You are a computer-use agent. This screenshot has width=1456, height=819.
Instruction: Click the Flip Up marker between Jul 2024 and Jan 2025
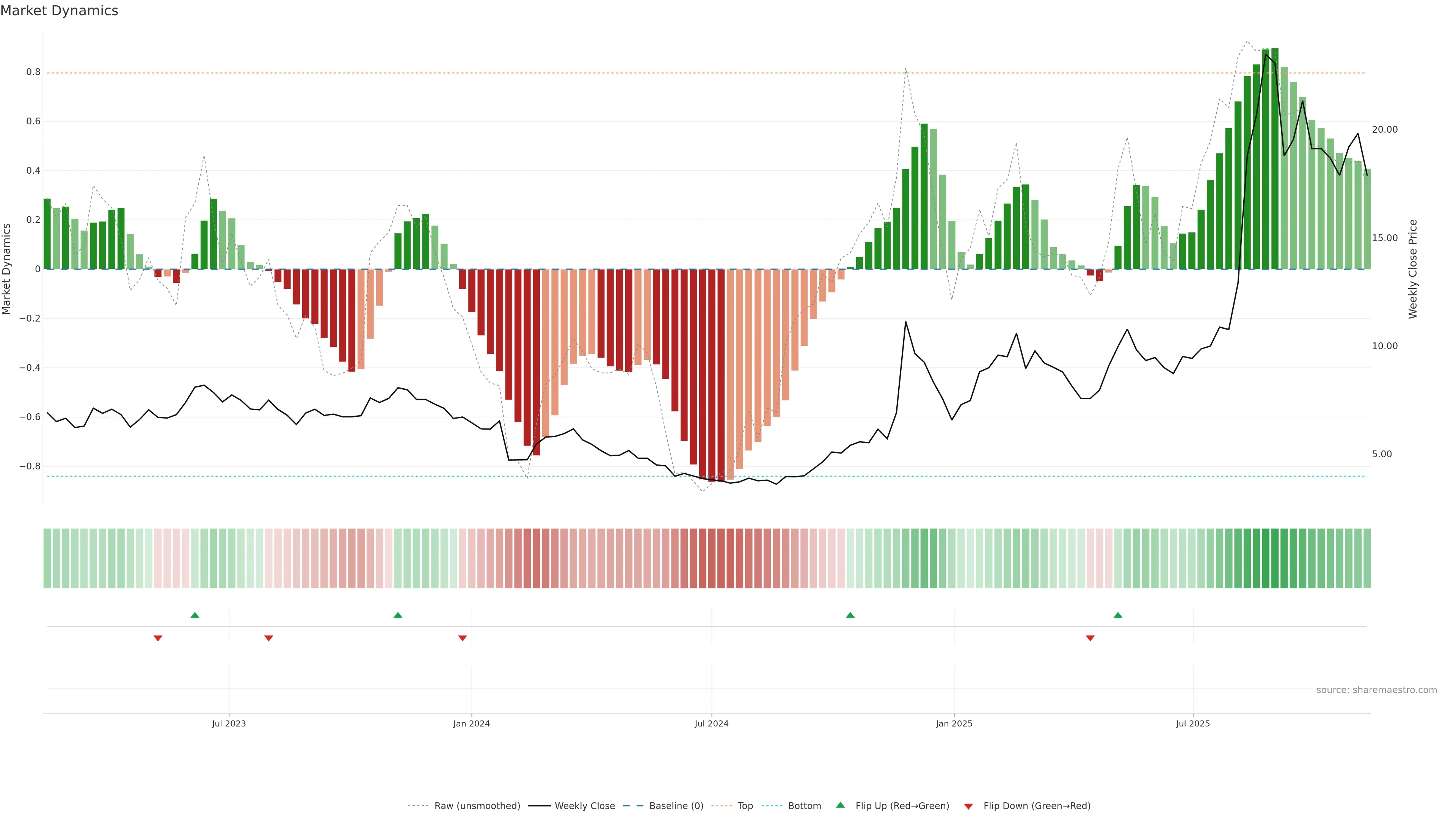(850, 615)
